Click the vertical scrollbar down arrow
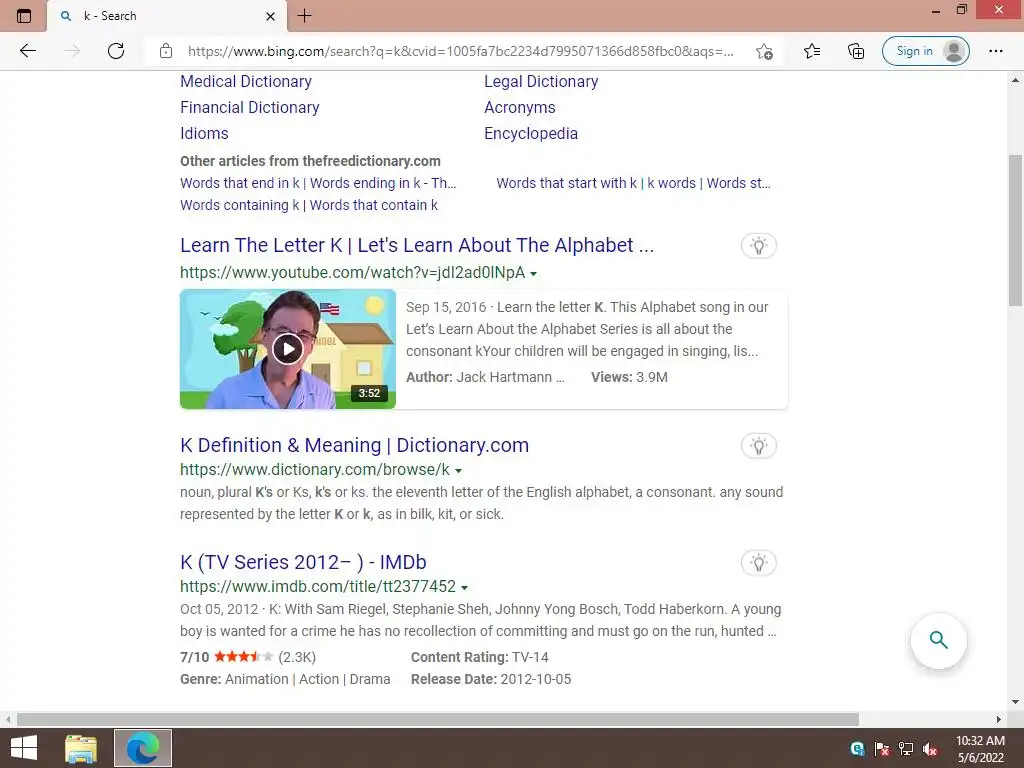This screenshot has height=768, width=1024. coord(1015,702)
